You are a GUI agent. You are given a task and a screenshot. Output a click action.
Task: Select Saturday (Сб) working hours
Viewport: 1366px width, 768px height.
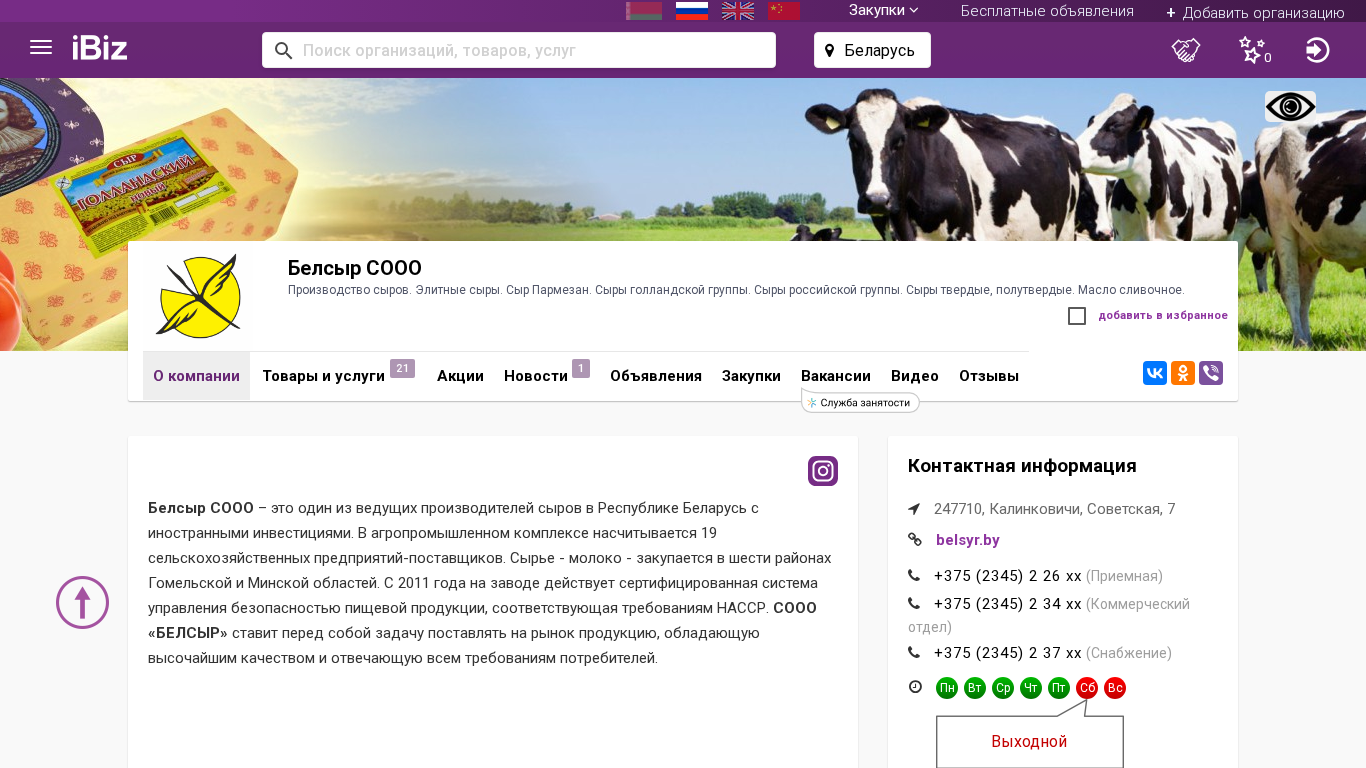(1087, 688)
